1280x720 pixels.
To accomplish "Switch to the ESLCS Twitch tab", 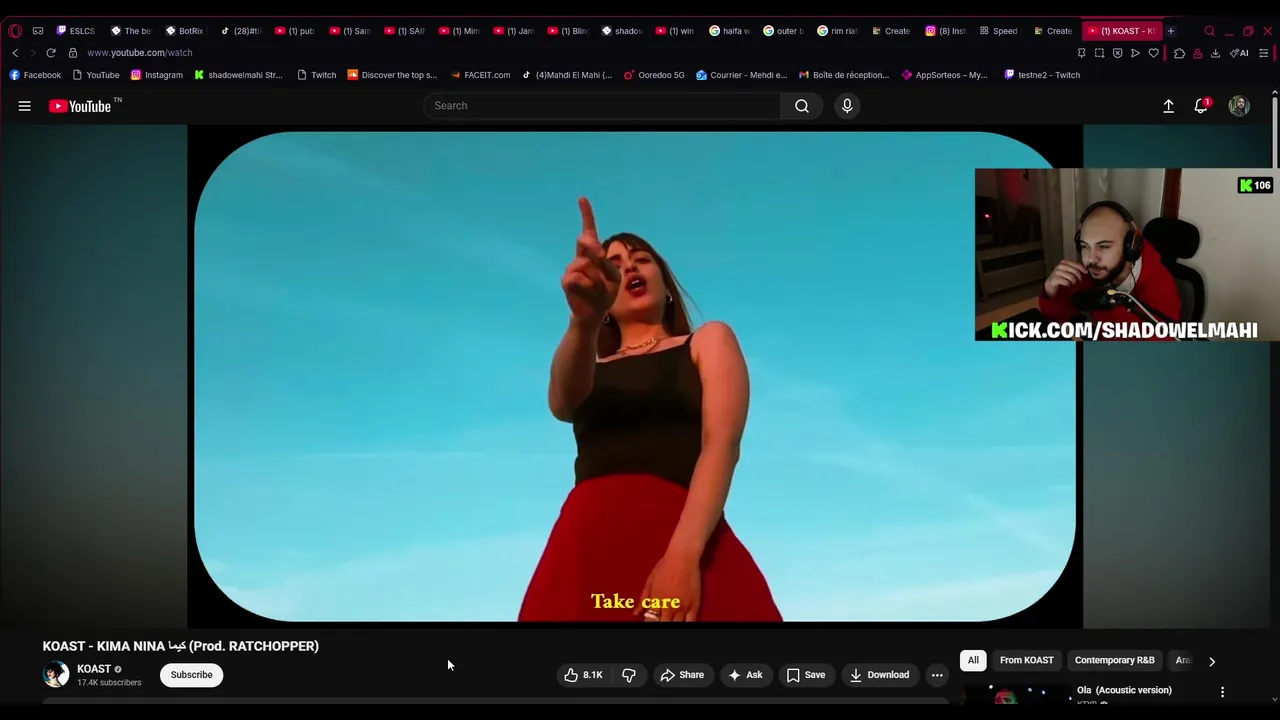I will (x=76, y=31).
